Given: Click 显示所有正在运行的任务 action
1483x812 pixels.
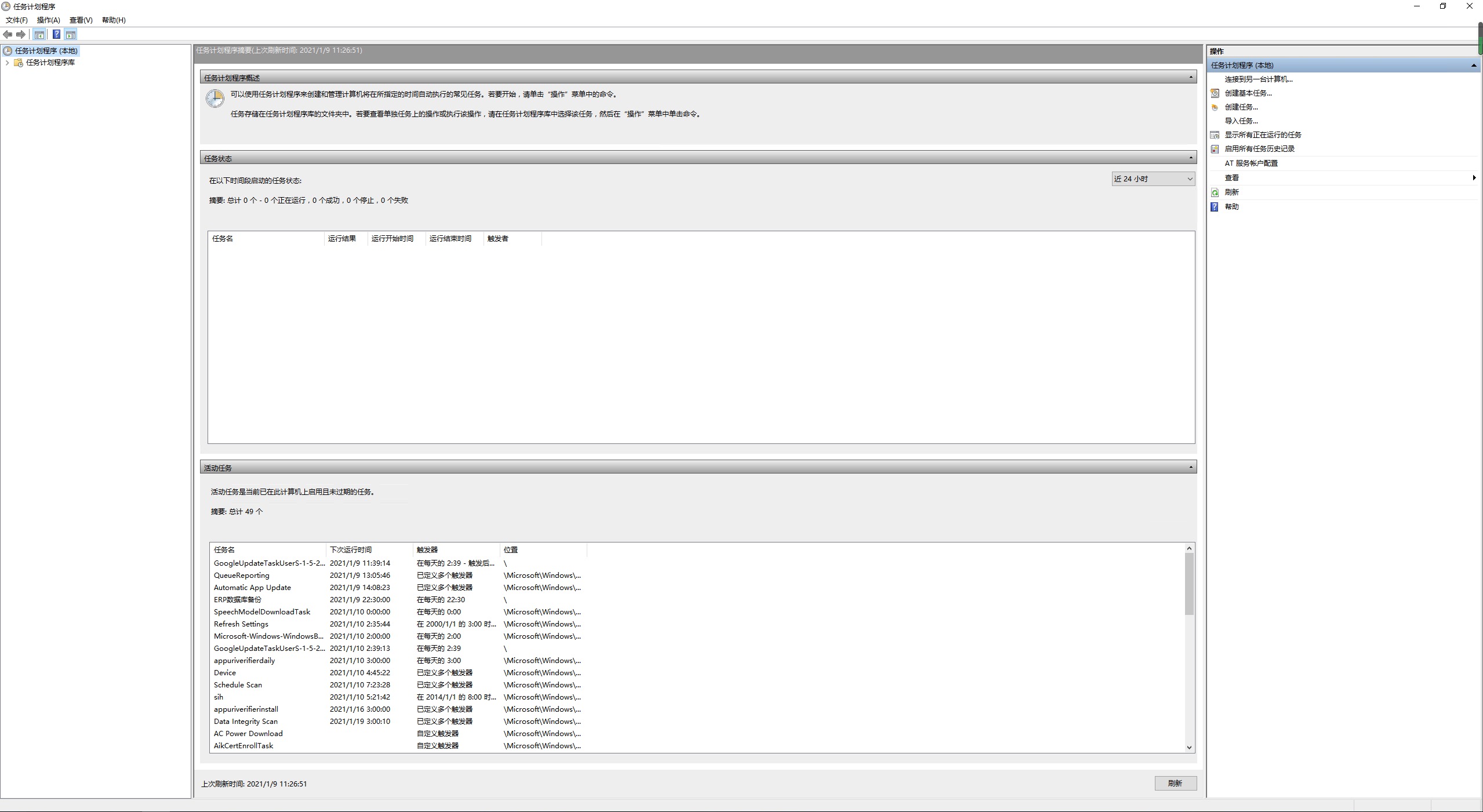Looking at the screenshot, I should point(1263,135).
